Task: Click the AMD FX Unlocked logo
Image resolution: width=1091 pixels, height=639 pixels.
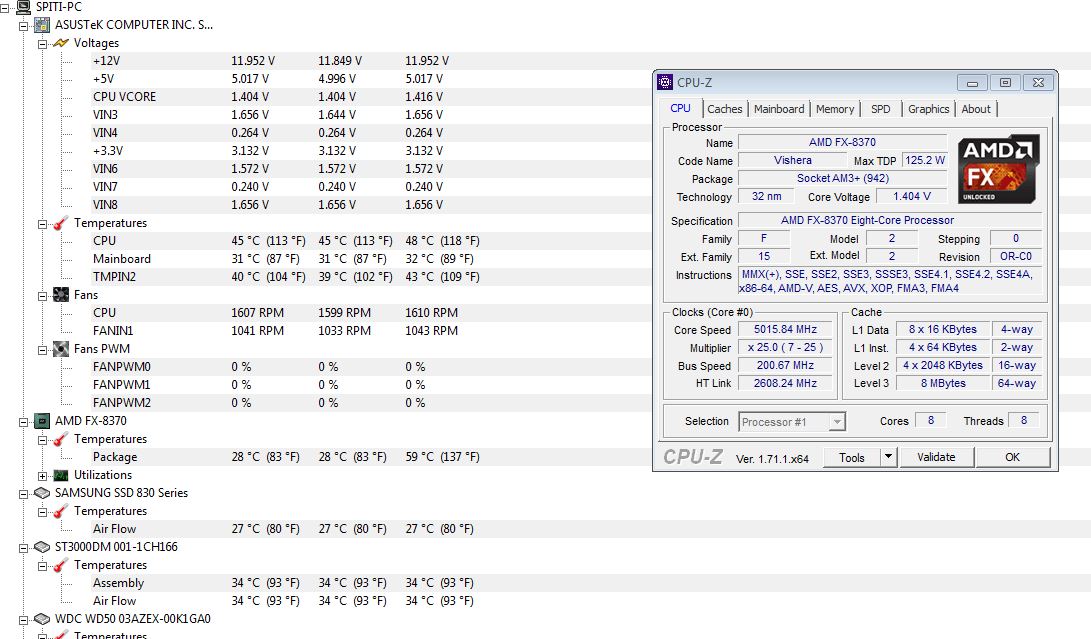Action: (x=998, y=169)
